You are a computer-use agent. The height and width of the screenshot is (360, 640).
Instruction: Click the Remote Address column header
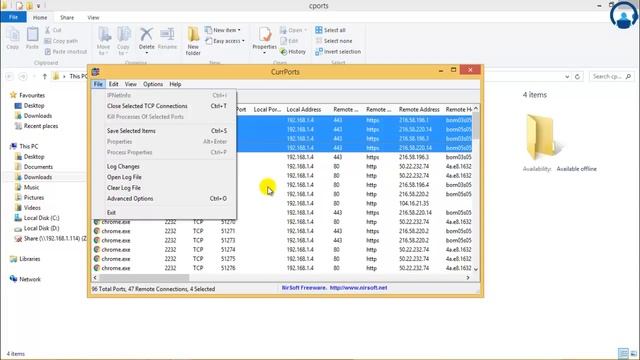point(419,109)
